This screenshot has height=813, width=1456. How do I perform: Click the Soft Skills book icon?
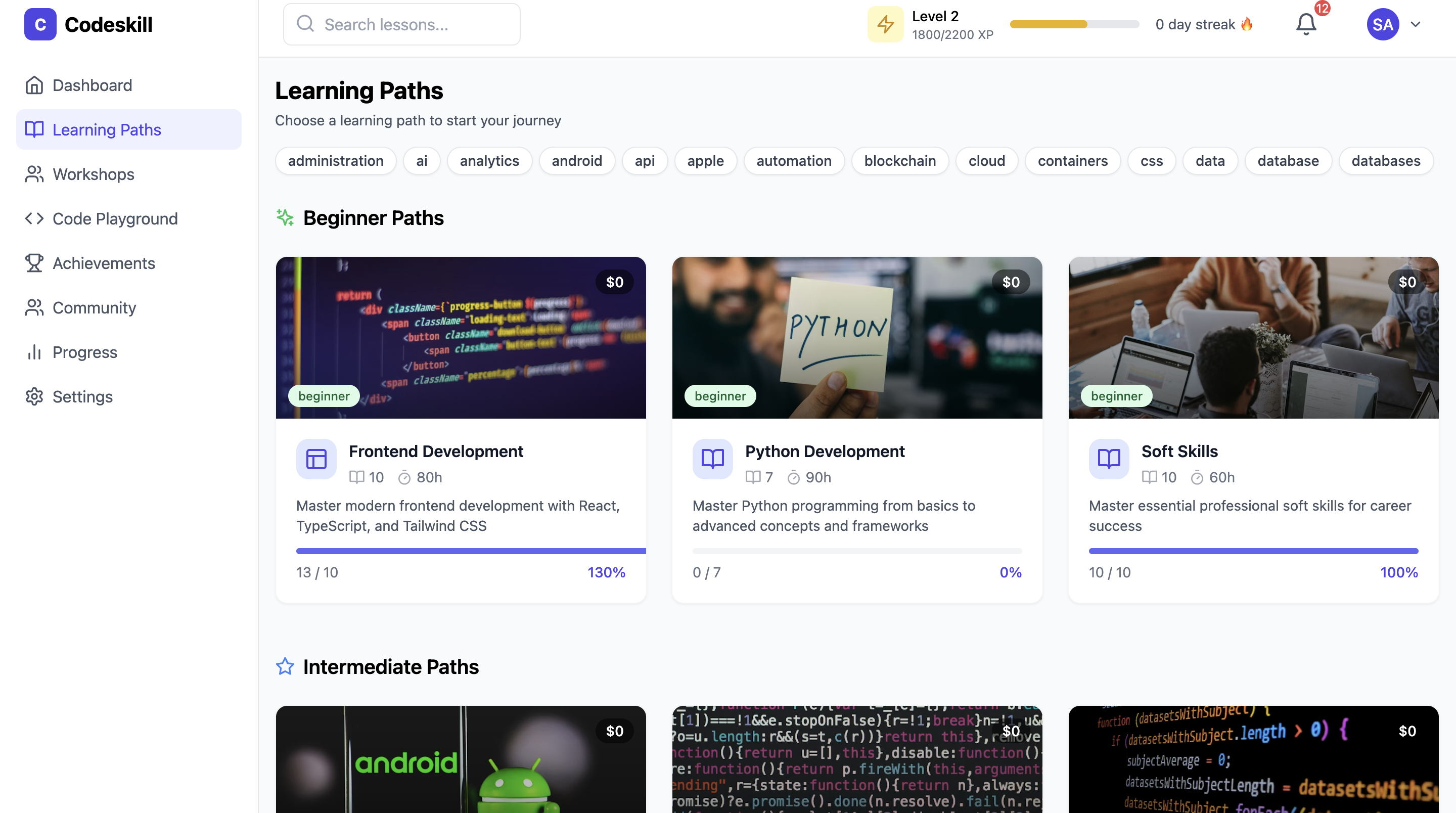click(x=1108, y=459)
